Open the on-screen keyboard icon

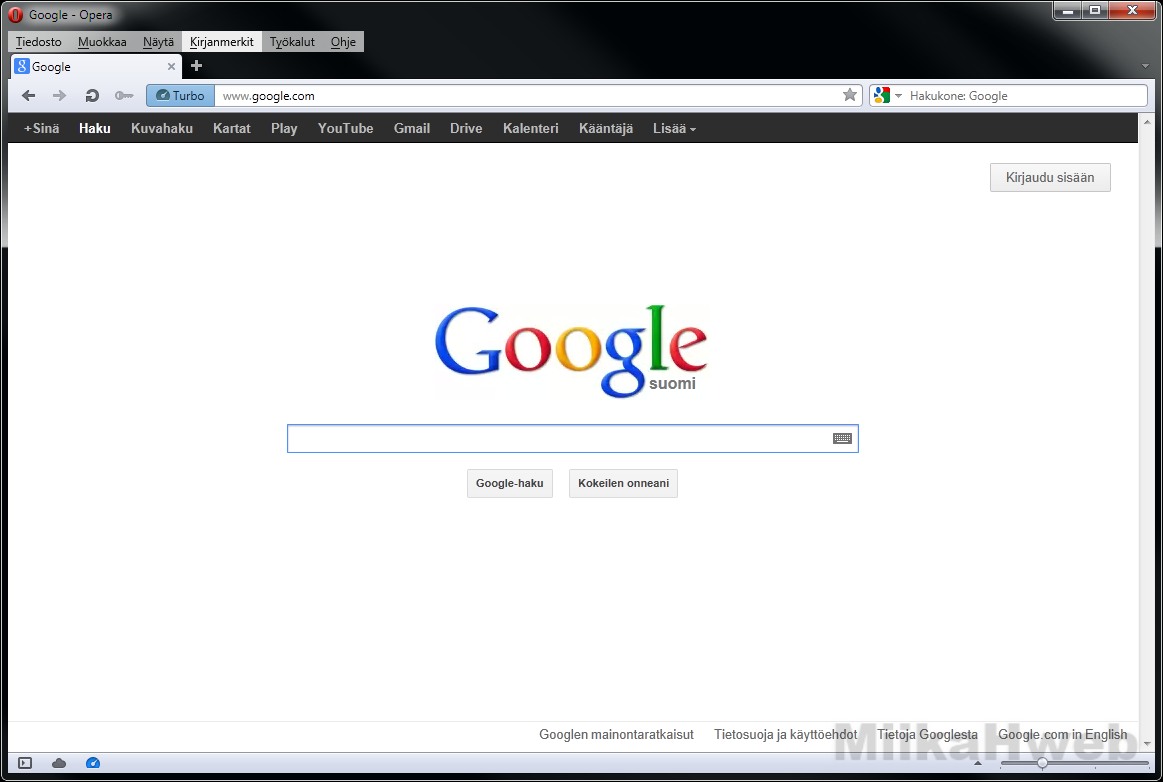pyautogui.click(x=842, y=438)
